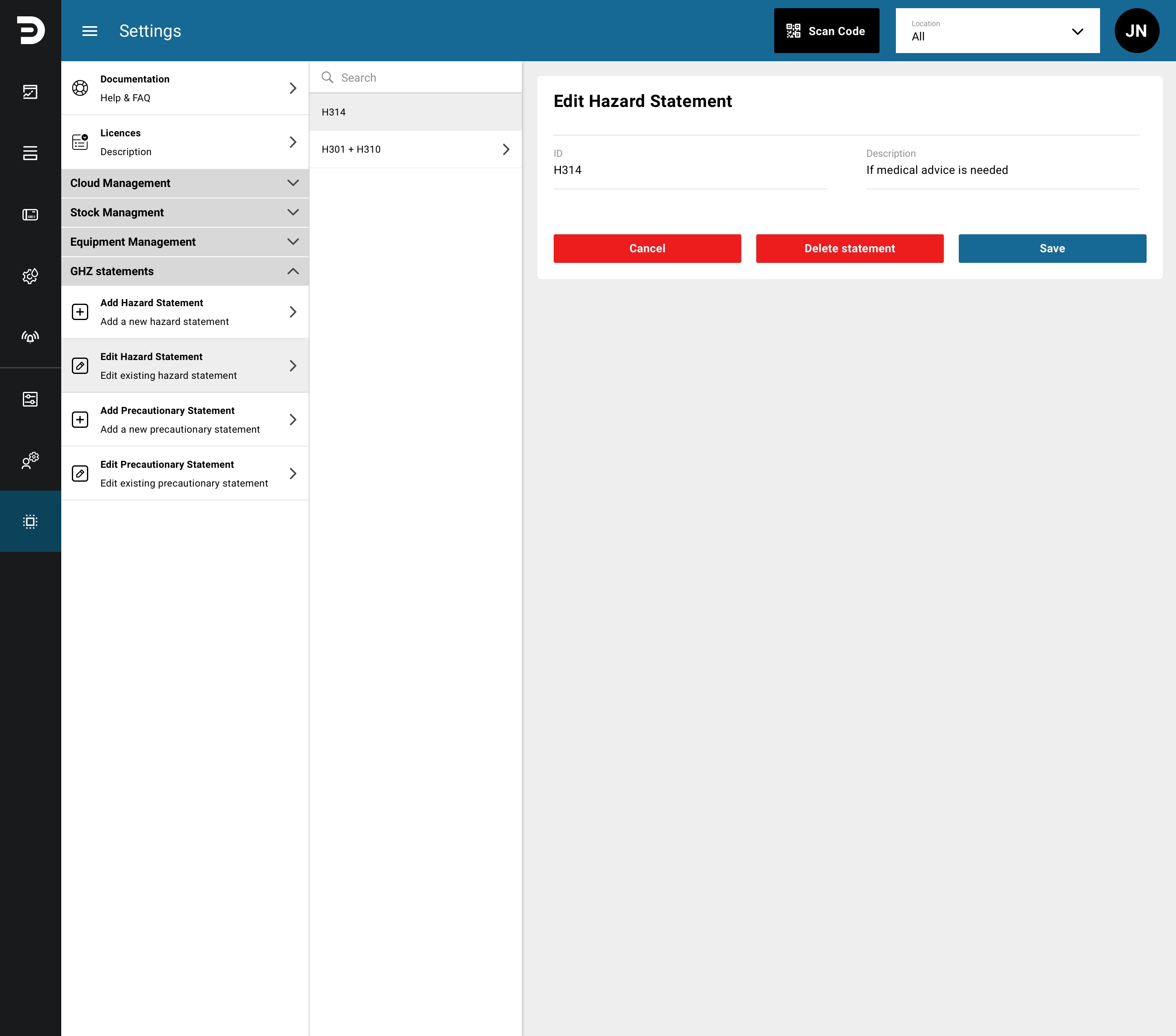The height and width of the screenshot is (1036, 1176).
Task: Click the Edit Precautionary Statement pencil icon
Action: (80, 474)
